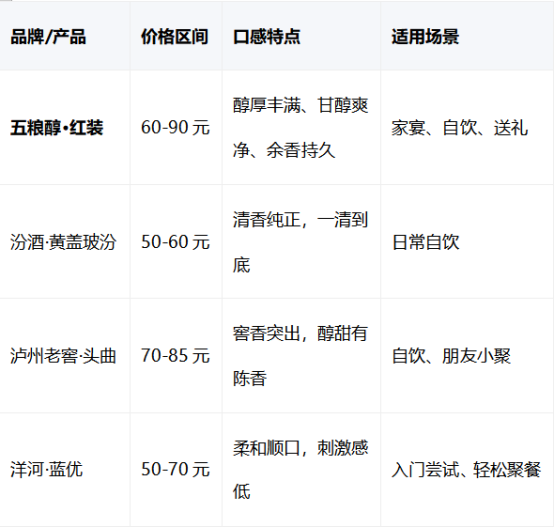Screen dimensions: 554x527
Task: Select the 入门尝试、轻松聚餐 scenario cell
Action: pyautogui.click(x=466, y=469)
